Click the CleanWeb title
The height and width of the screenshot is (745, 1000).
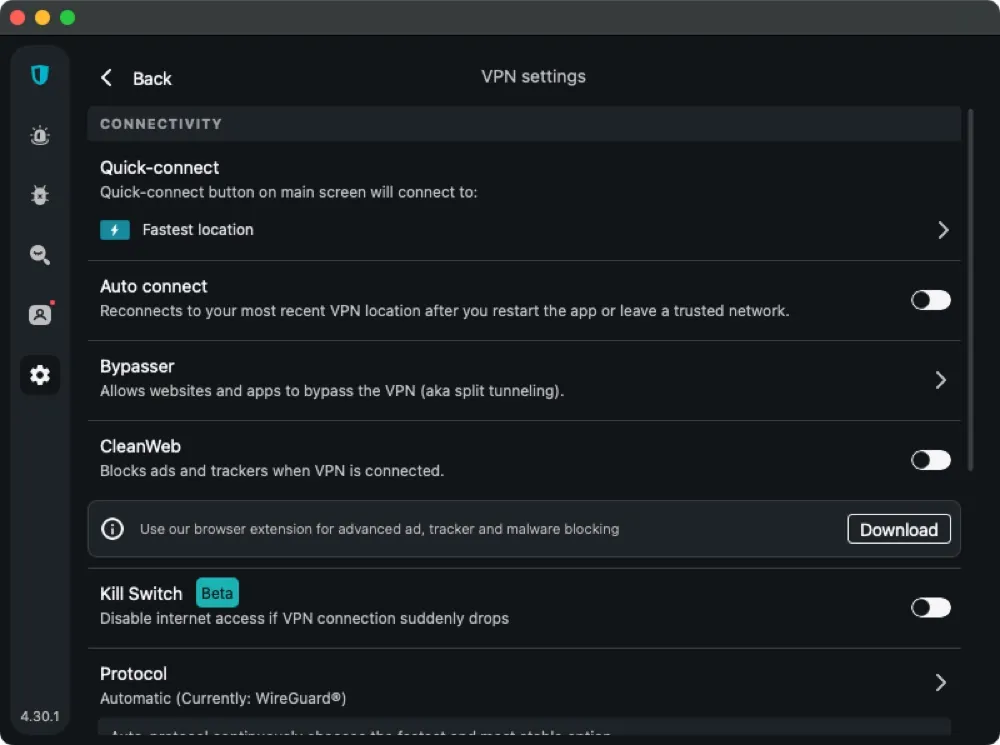(140, 446)
